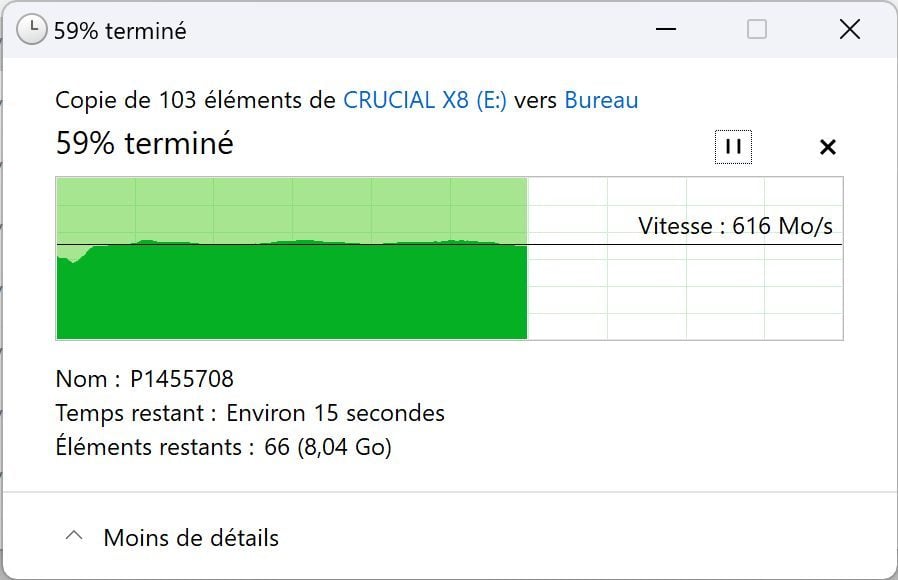
Task: Click the "Environ 15 secondes" remaining time
Action: pos(335,413)
